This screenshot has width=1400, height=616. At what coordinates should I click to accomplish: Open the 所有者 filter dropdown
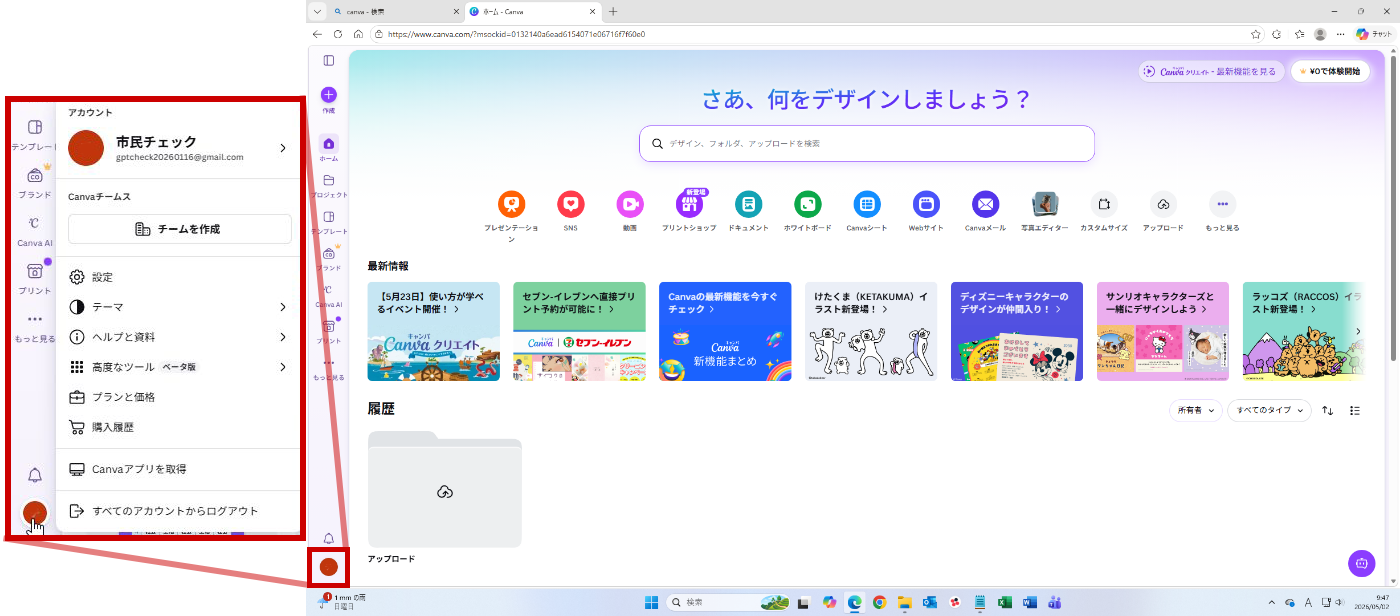1196,410
